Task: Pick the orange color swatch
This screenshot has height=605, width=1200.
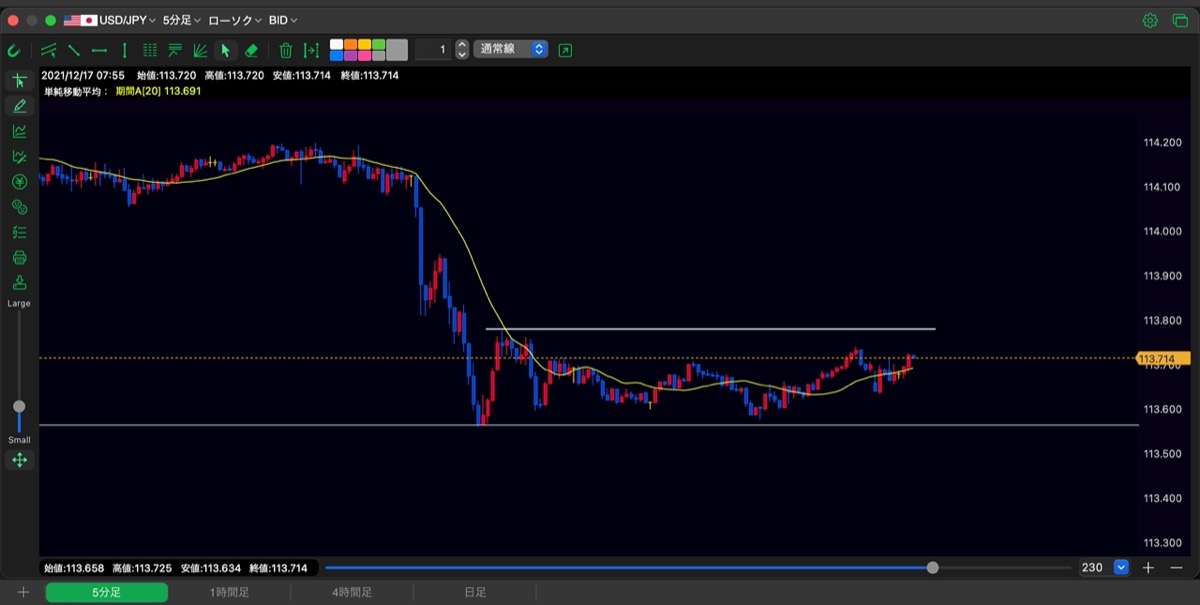Action: tap(351, 44)
